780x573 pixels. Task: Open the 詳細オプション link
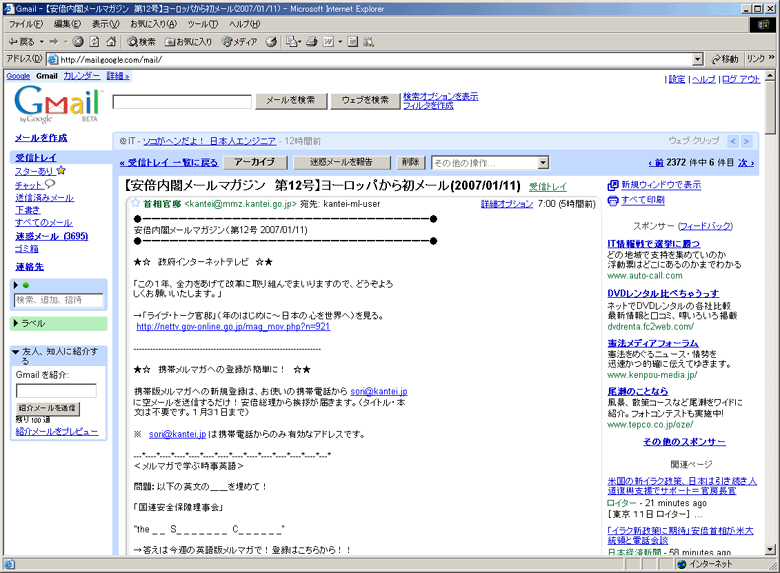point(506,204)
